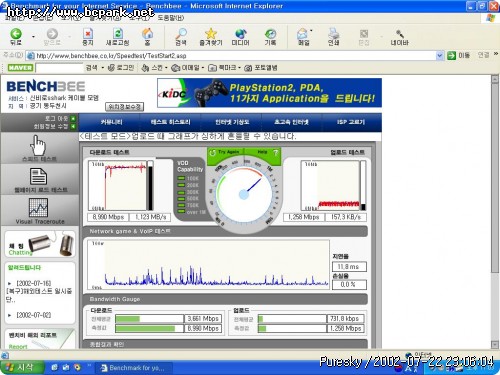The height and width of the screenshot is (375, 500).
Task: Click the Naver login button
Action: 121,68
